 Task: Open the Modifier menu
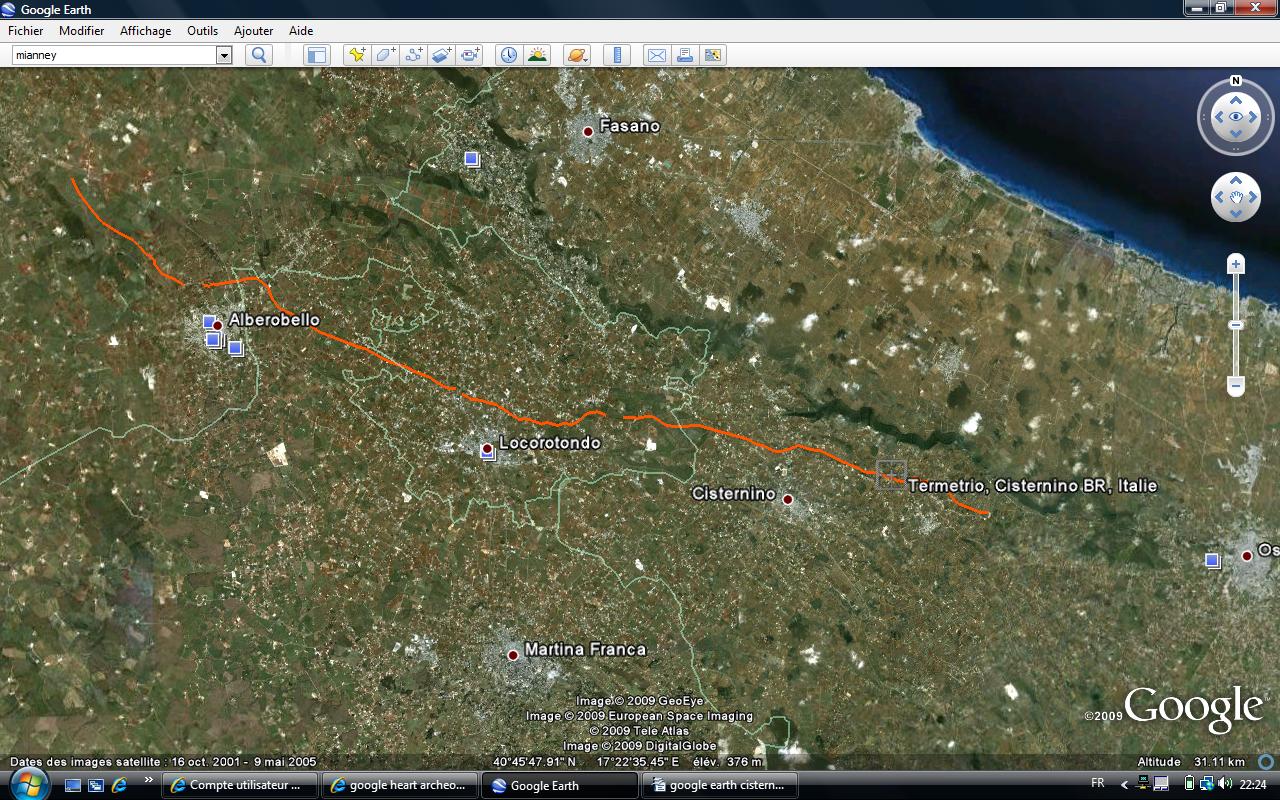point(82,31)
